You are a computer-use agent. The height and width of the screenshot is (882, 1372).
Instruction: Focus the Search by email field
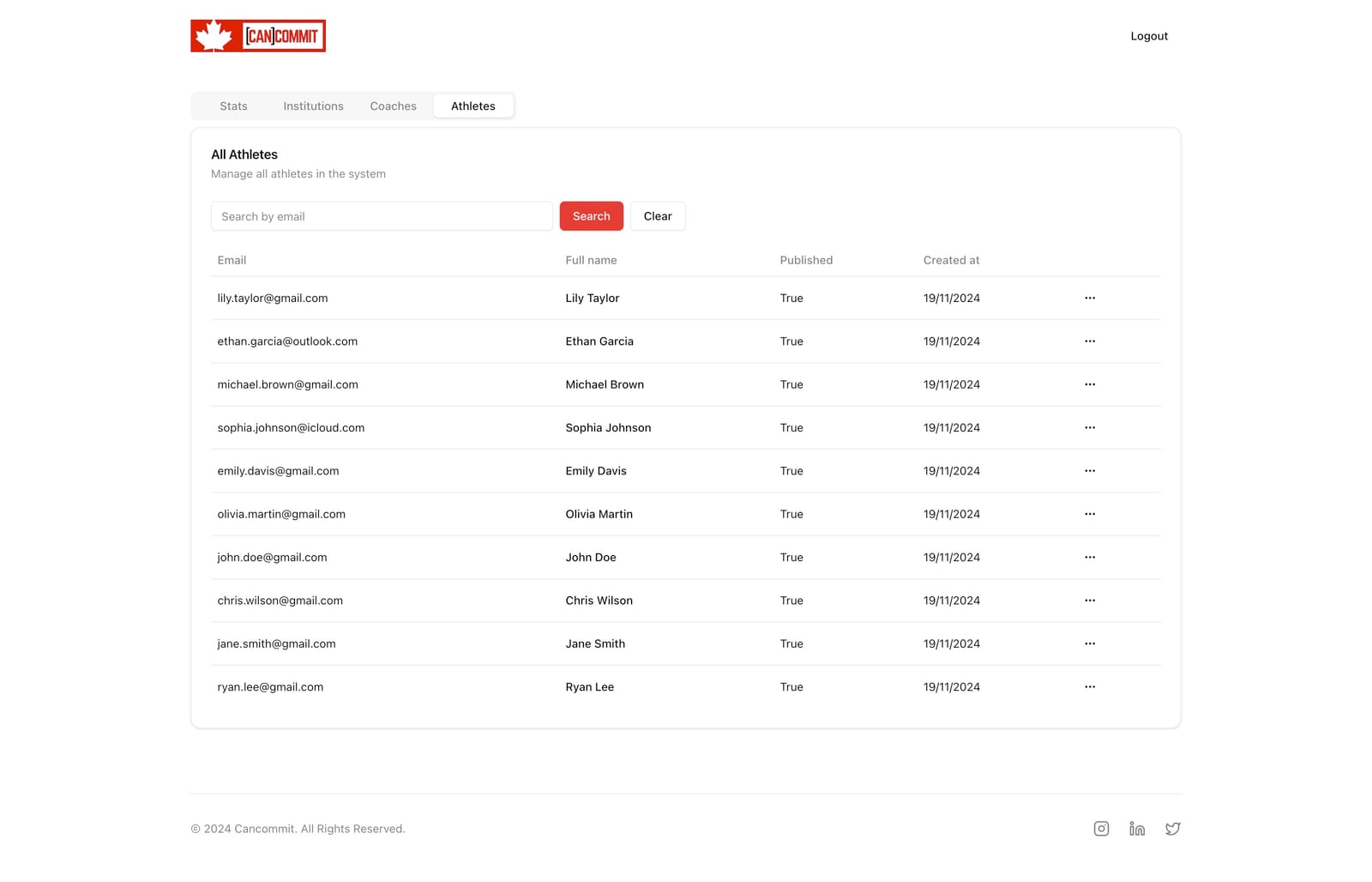pos(382,216)
